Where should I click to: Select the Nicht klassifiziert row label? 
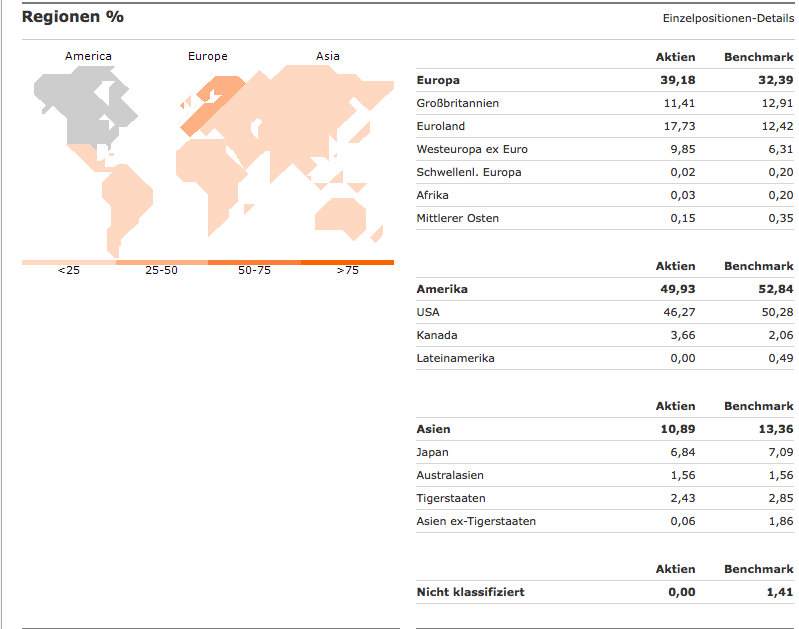pos(470,592)
